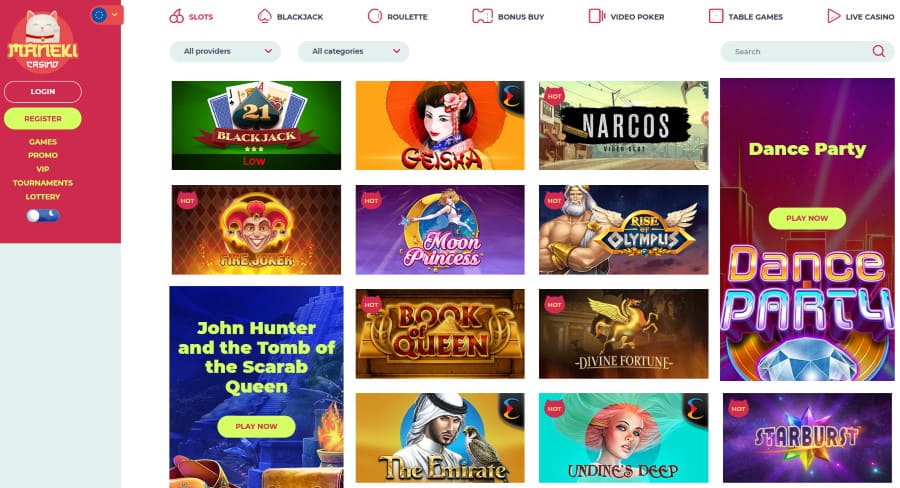Open the All categories dropdown
Image resolution: width=900 pixels, height=488 pixels.
pos(353,51)
